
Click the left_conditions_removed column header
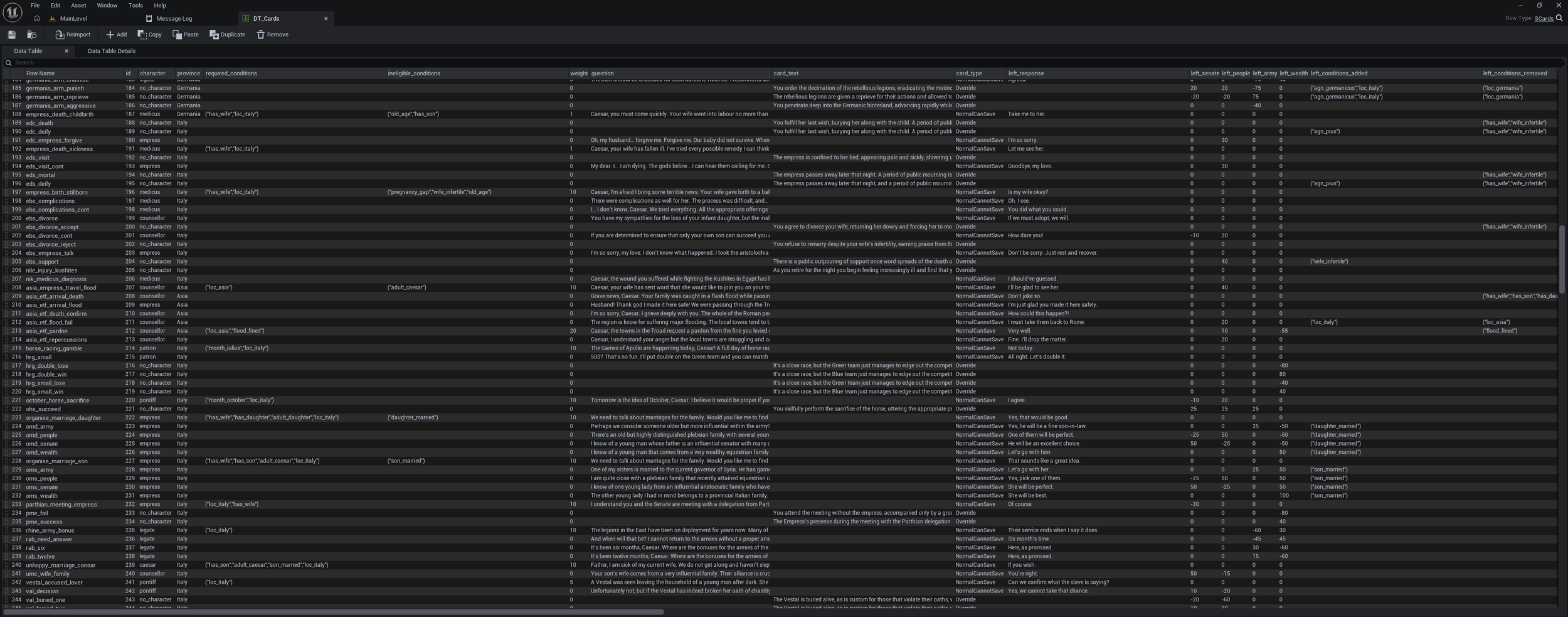pos(1519,73)
